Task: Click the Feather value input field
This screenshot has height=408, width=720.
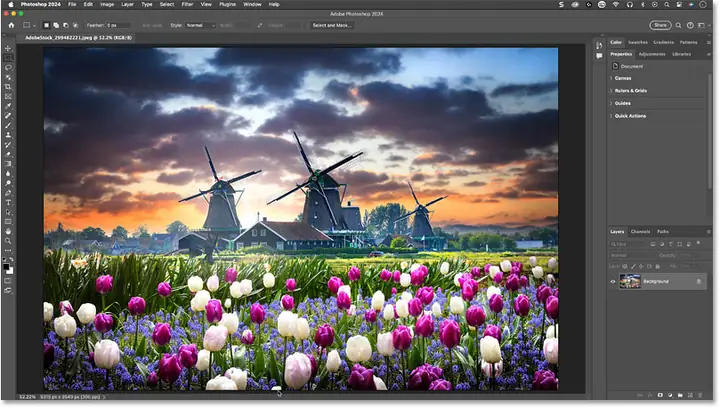Action: click(118, 25)
